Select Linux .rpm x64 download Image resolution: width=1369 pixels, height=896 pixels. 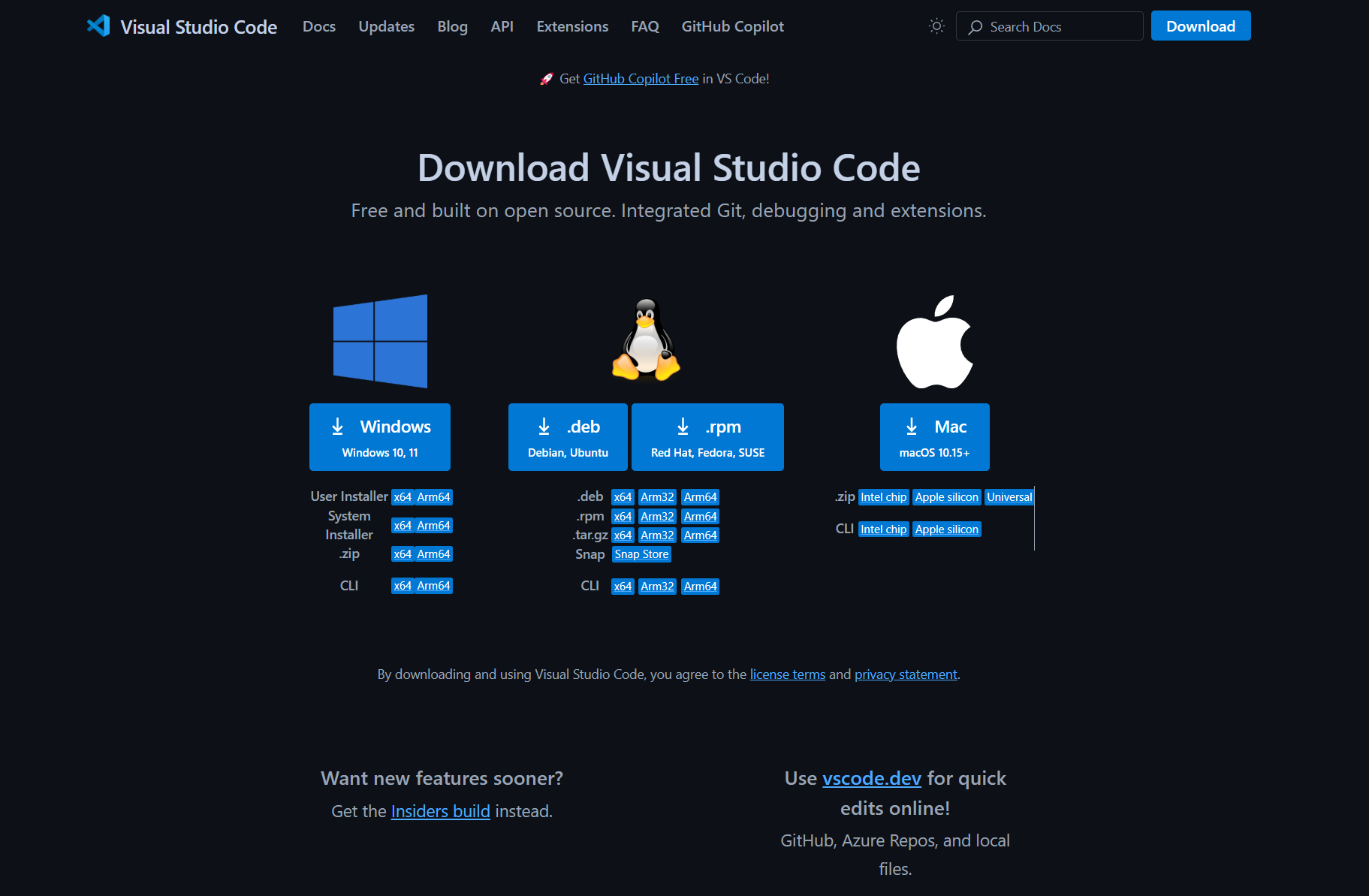pos(623,517)
